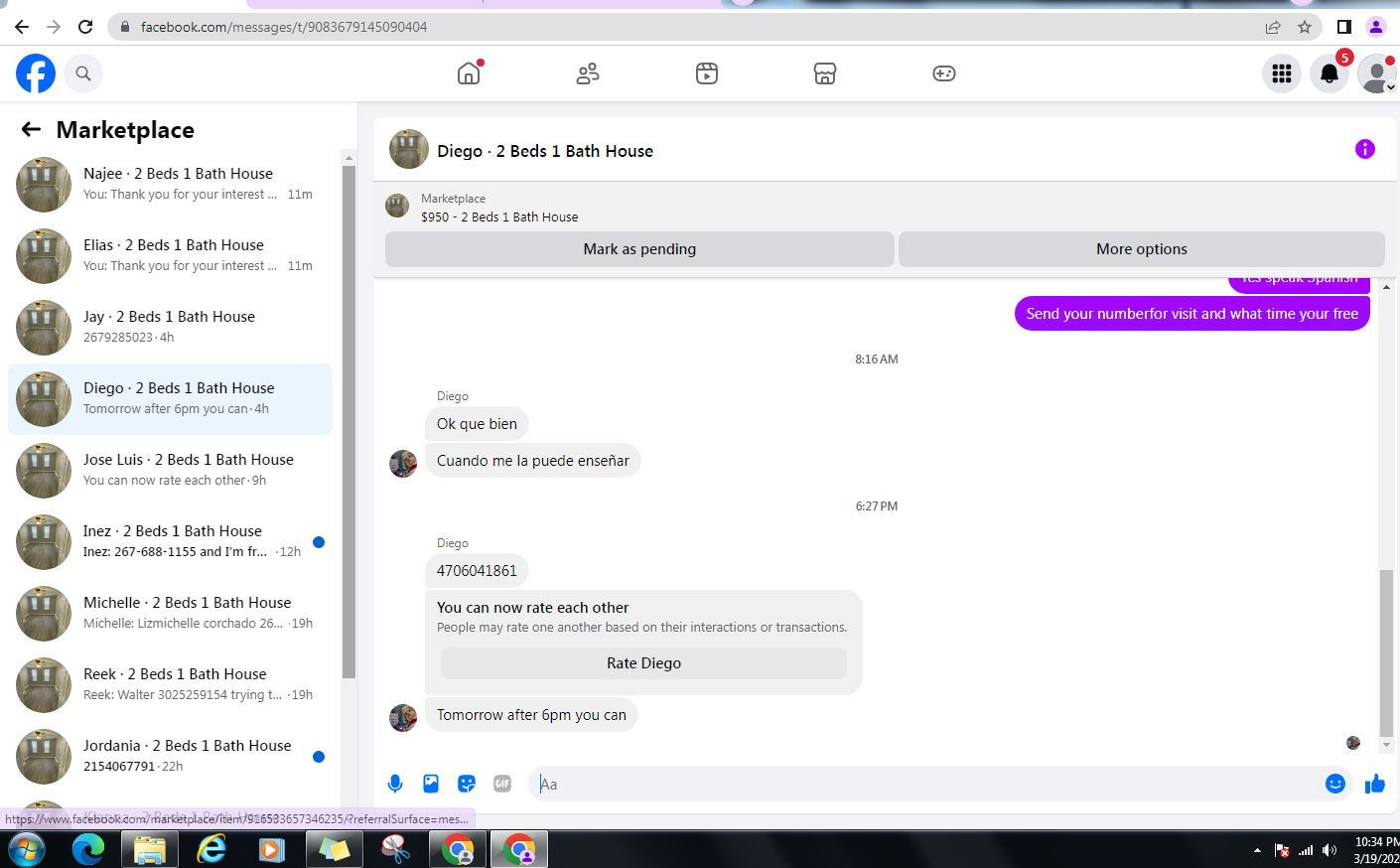Click browser back arrow
This screenshot has width=1400, height=868.
(22, 27)
